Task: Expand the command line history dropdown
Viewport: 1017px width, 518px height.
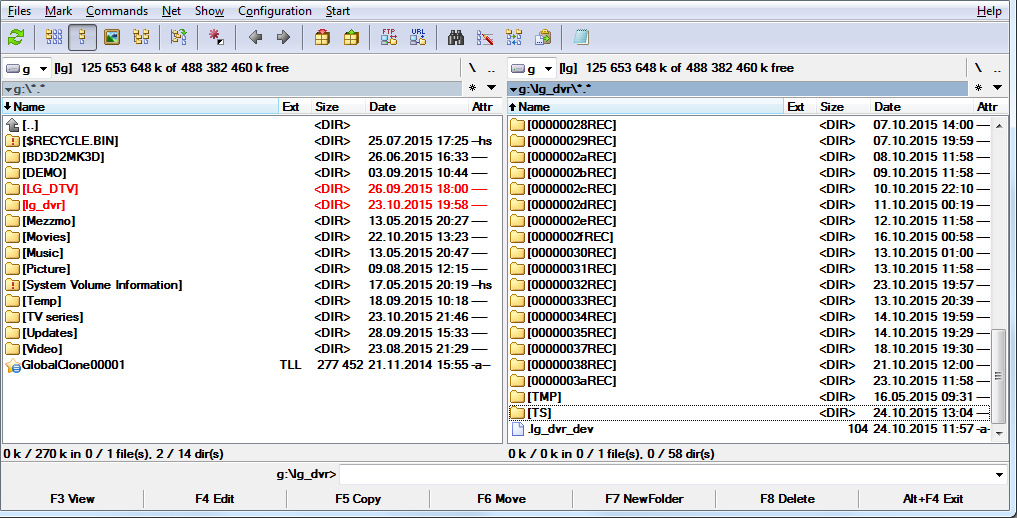Action: click(999, 474)
